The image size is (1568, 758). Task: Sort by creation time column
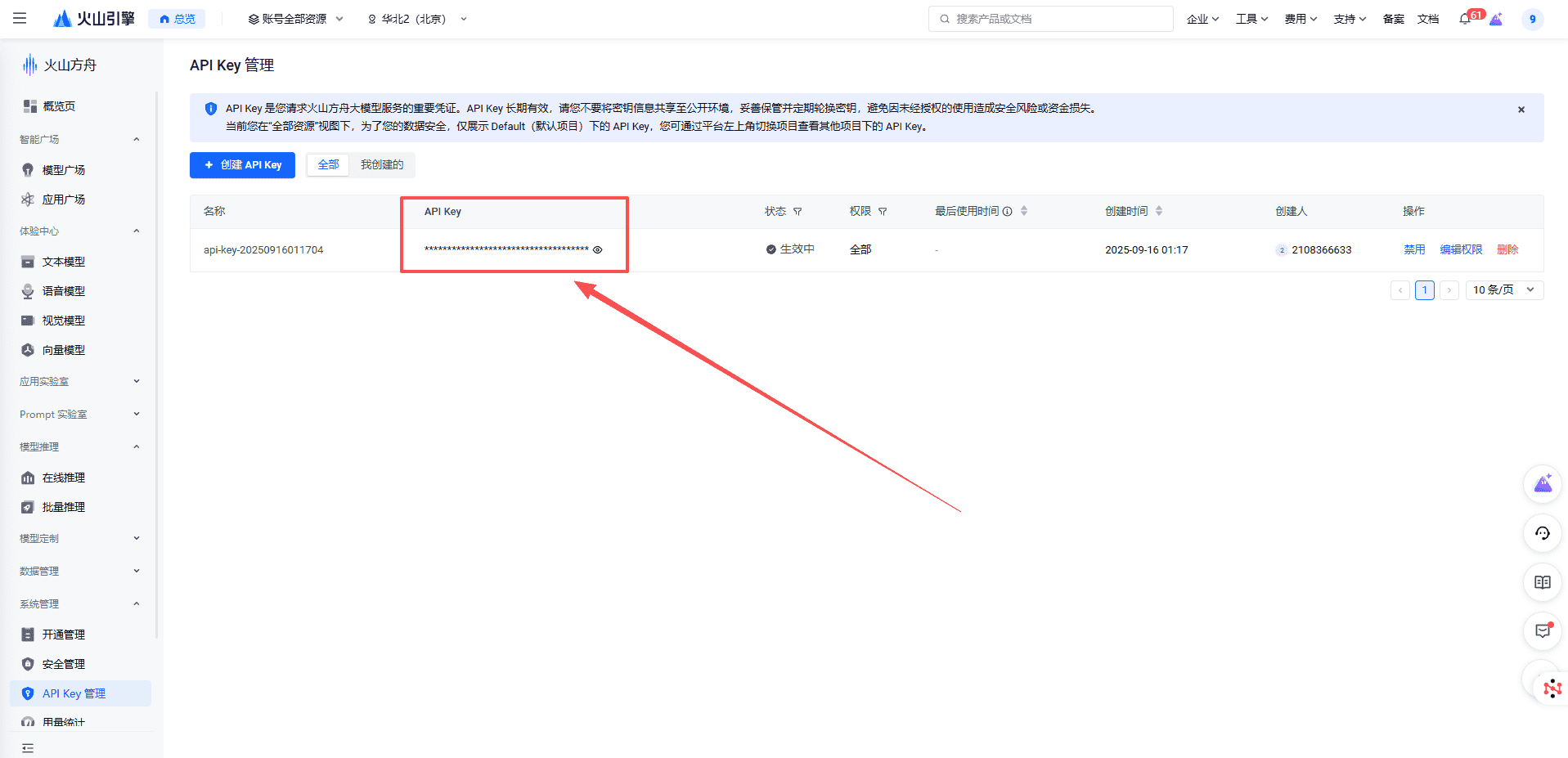[x=1158, y=211]
